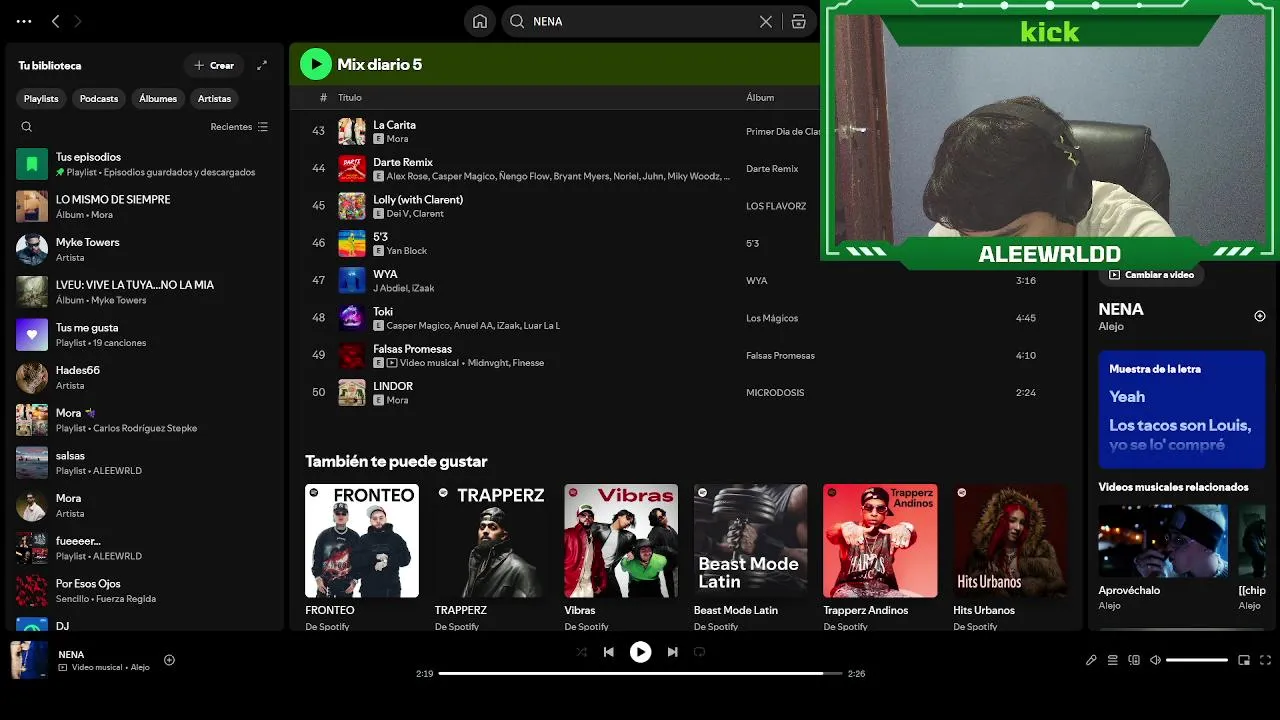Open the salsas playlist
Screen dimensions: 1280x720
click(145, 463)
